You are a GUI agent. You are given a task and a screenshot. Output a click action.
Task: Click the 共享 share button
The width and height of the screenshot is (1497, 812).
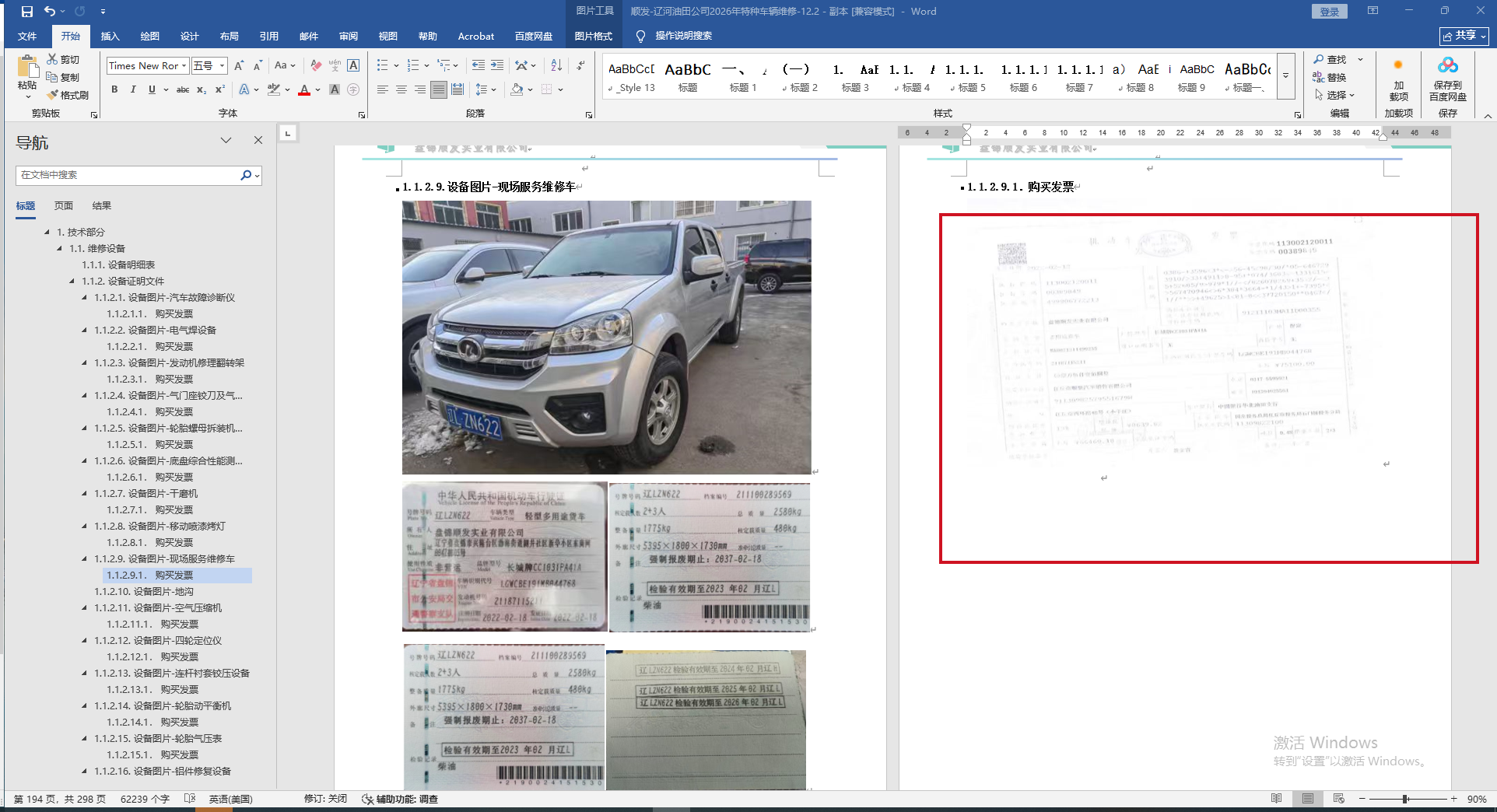[x=1464, y=36]
